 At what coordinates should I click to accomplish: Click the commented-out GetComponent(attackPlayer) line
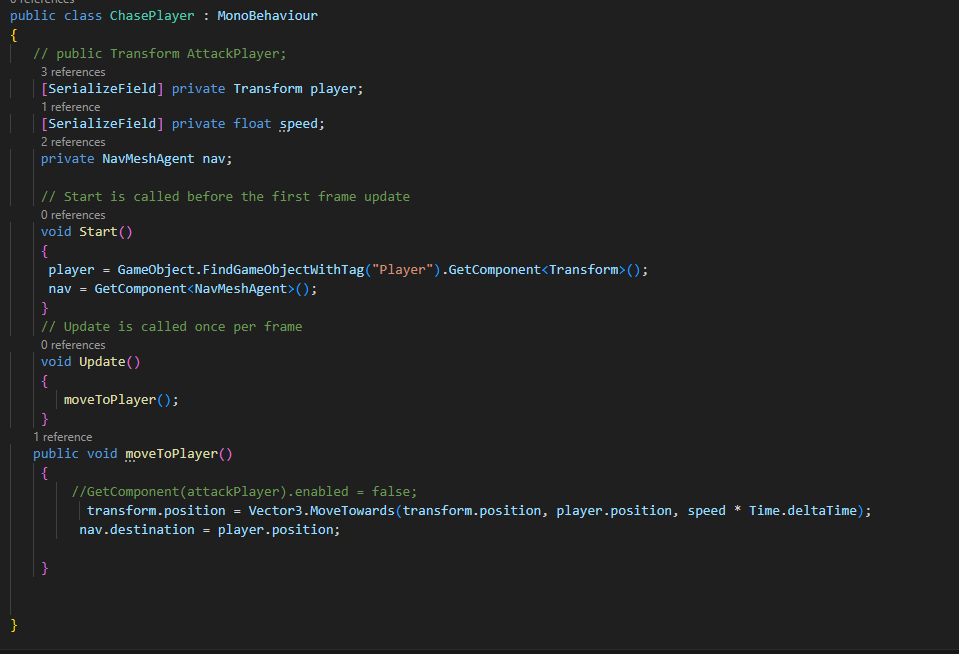pyautogui.click(x=244, y=491)
